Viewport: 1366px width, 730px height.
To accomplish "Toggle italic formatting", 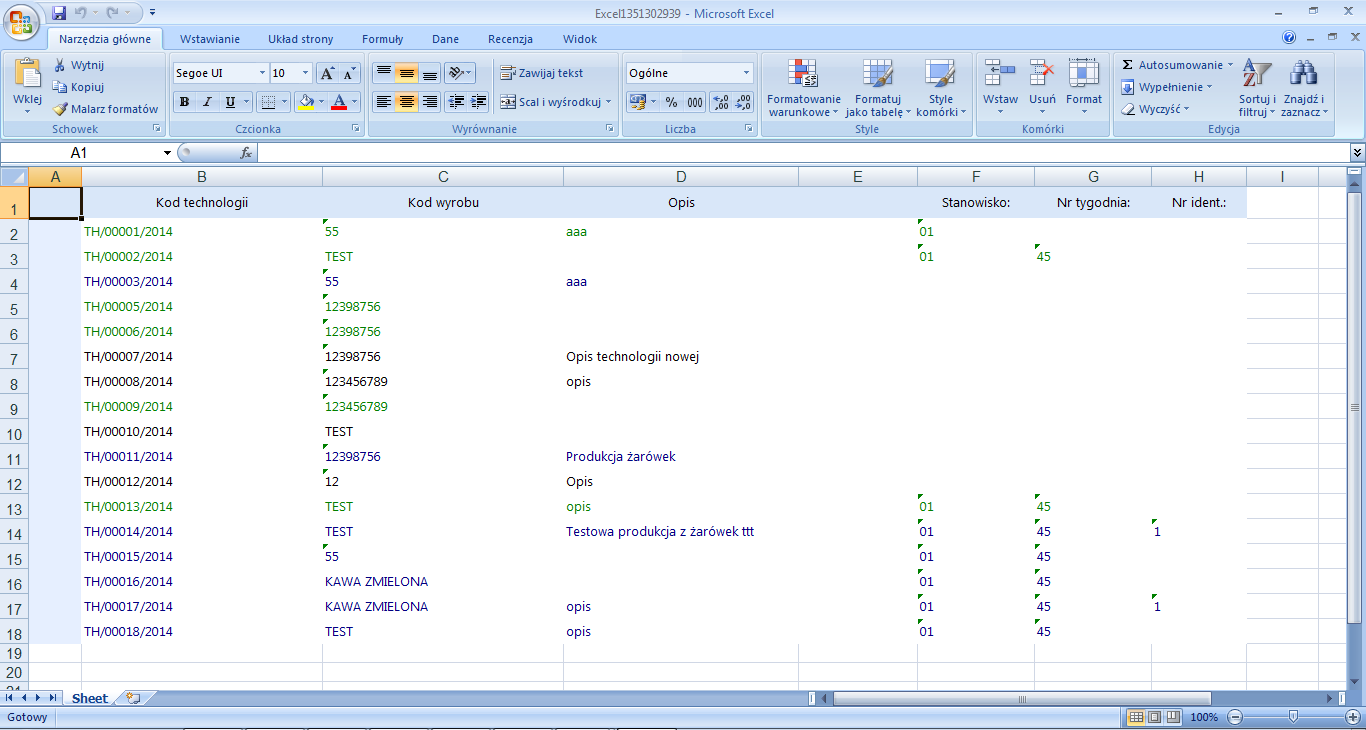I will (x=207, y=102).
